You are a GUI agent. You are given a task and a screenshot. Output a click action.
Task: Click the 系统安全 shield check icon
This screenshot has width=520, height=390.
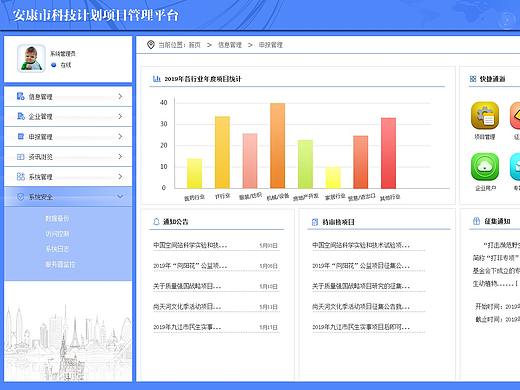[x=20, y=197]
